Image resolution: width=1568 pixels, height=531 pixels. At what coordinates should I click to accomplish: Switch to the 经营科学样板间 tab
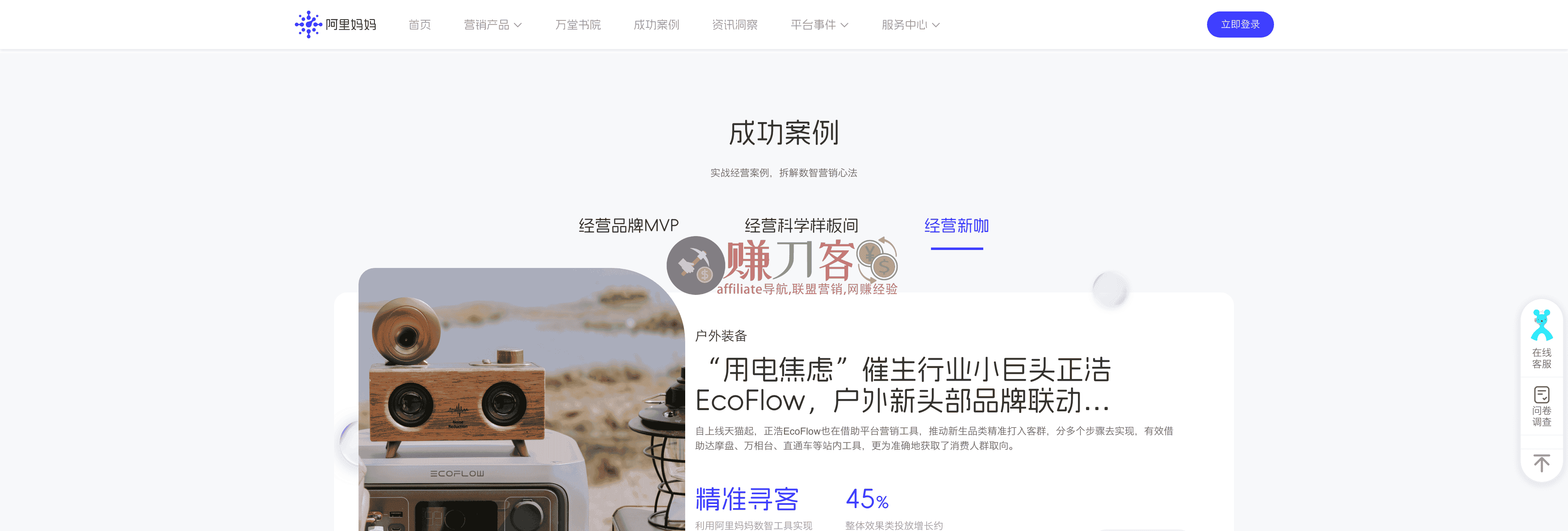801,226
